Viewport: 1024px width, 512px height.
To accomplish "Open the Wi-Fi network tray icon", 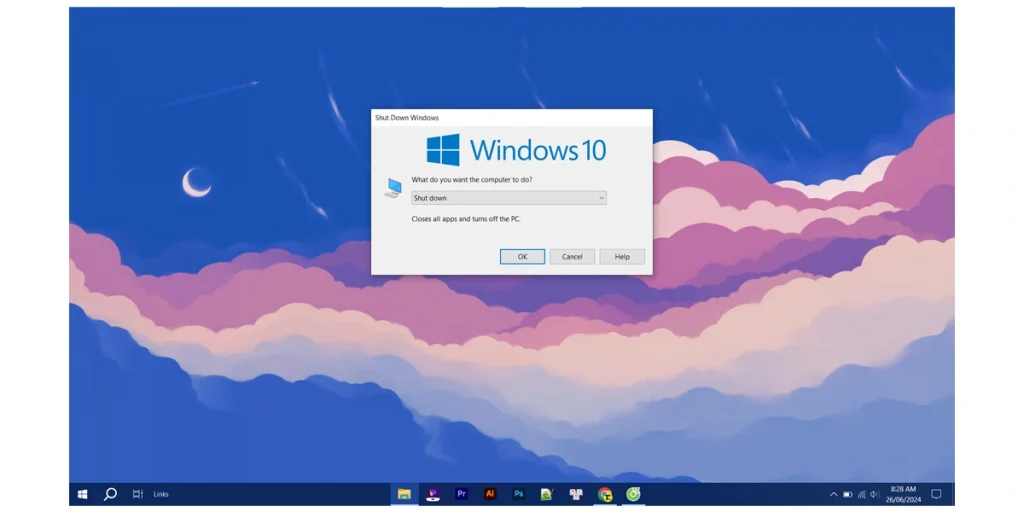I will pyautogui.click(x=861, y=494).
